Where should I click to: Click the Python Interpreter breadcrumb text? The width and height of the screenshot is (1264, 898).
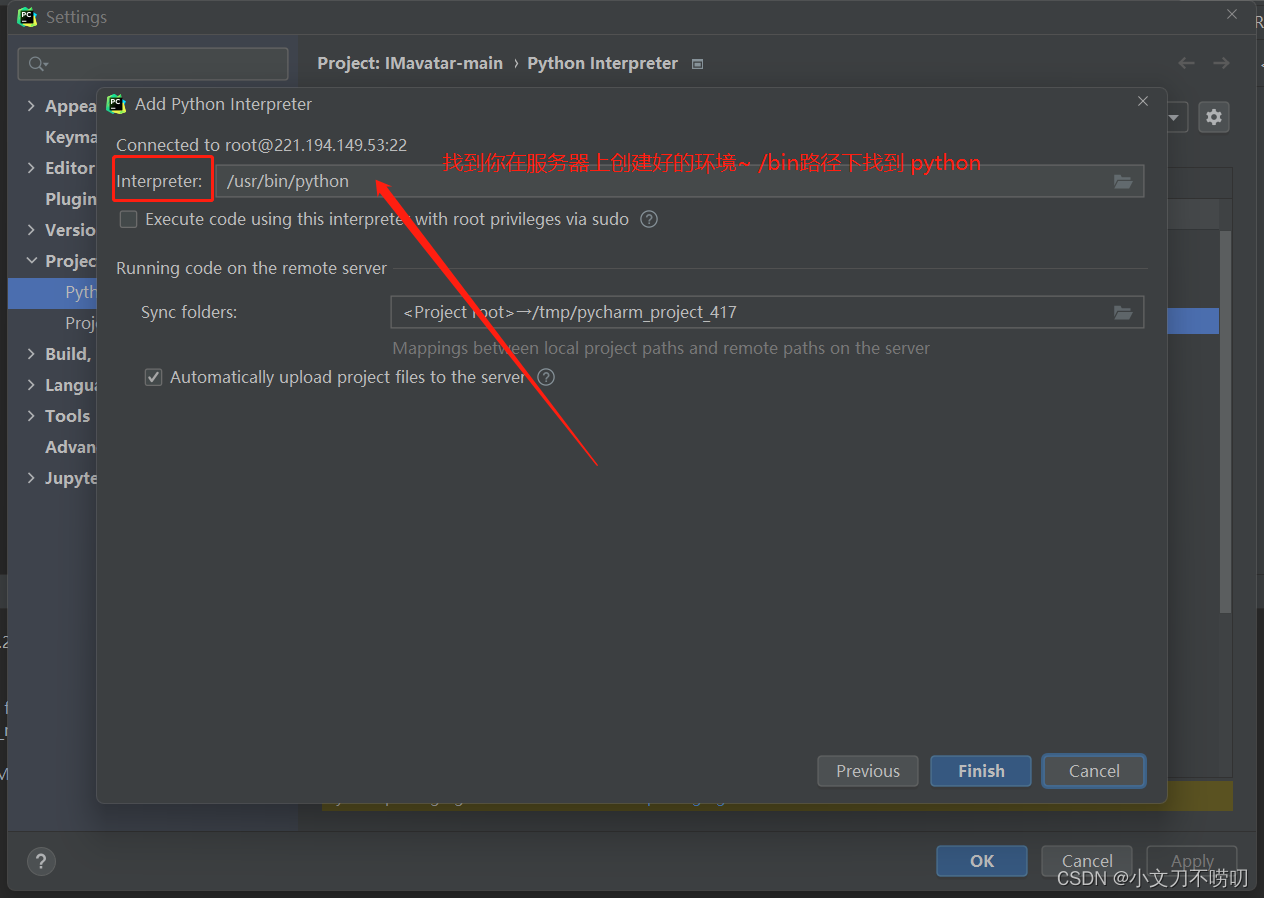point(603,63)
